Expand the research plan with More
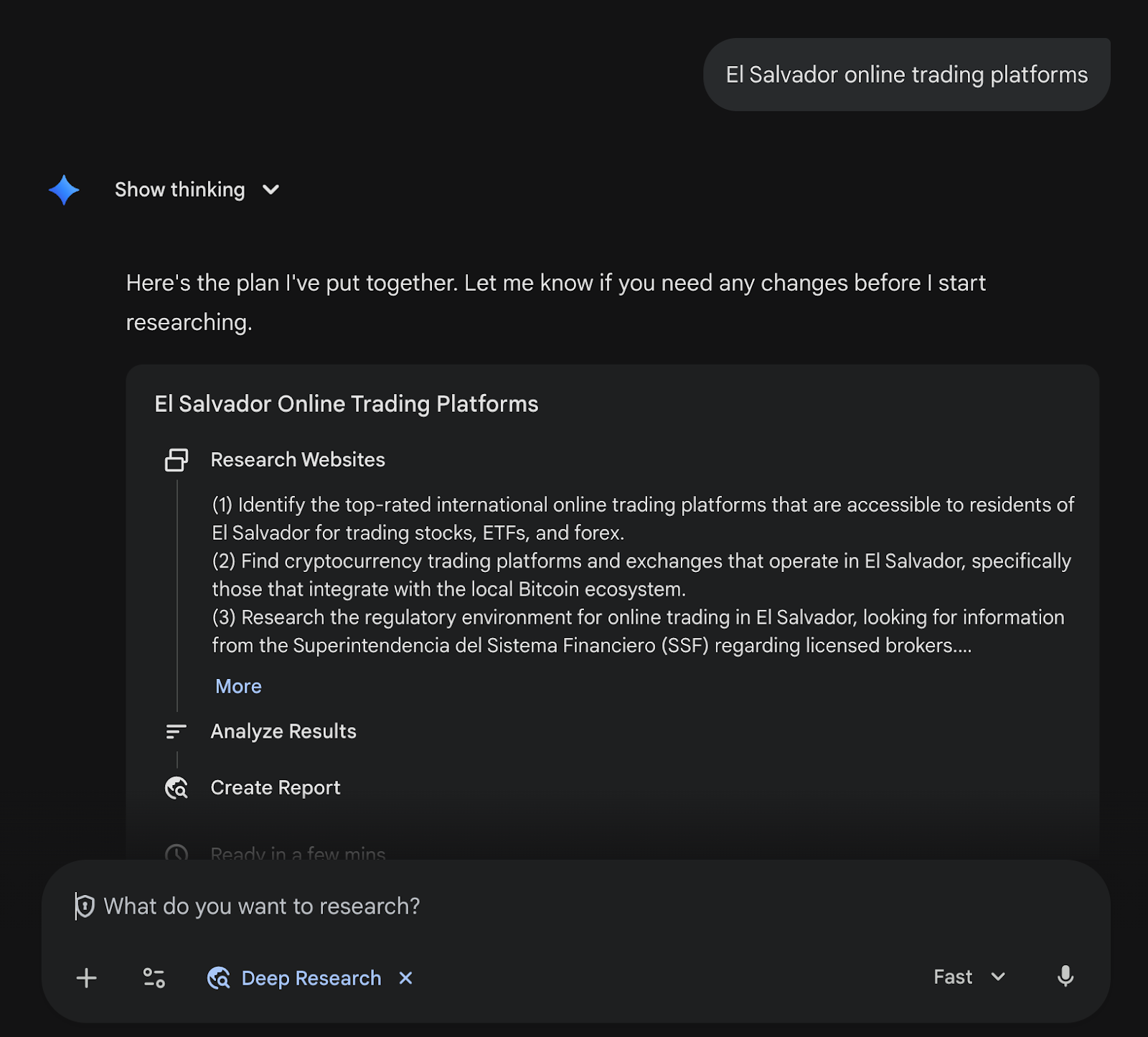This screenshot has height=1037, width=1148. pyautogui.click(x=238, y=687)
